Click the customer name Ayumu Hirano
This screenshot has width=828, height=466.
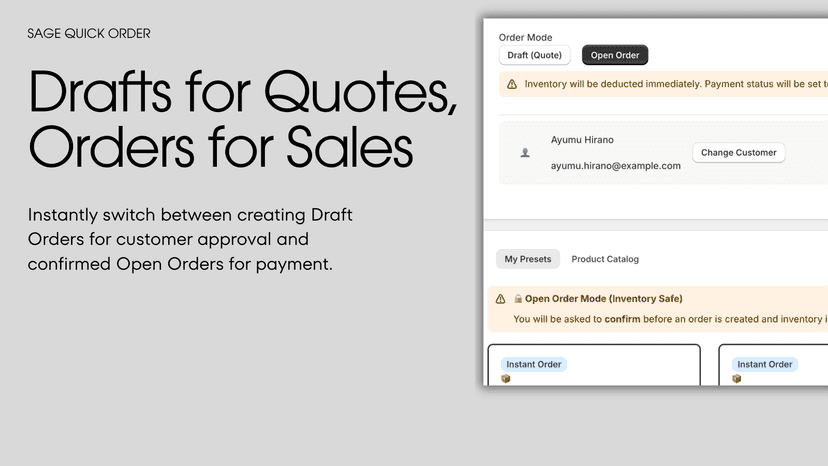tap(582, 140)
